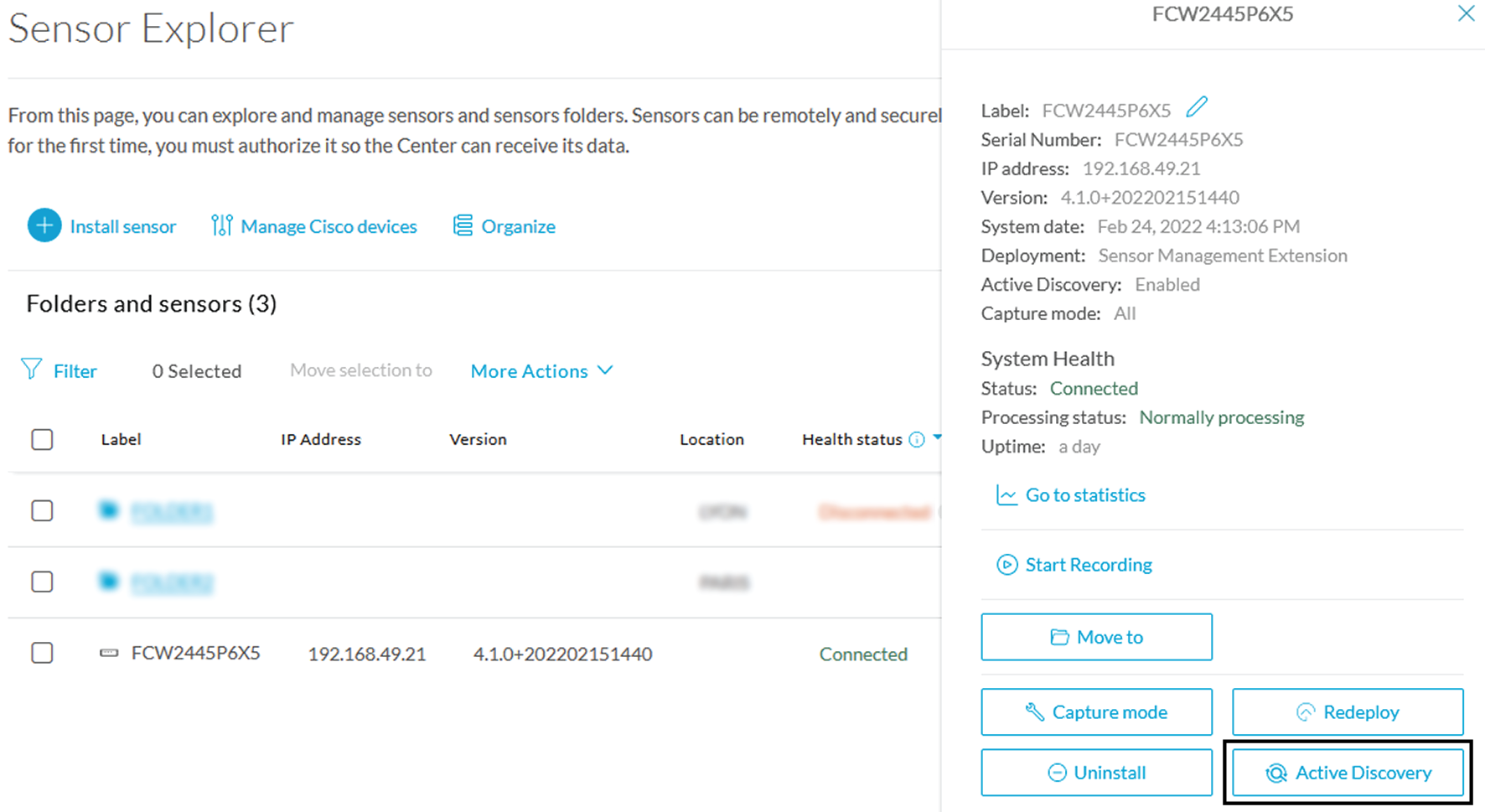Image resolution: width=1485 pixels, height=812 pixels.
Task: Click the Uninstall button
Action: (x=1096, y=772)
